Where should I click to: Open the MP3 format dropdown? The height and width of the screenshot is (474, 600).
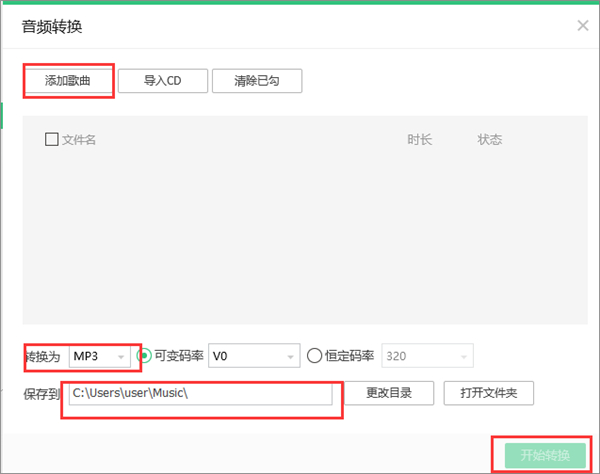click(99, 356)
